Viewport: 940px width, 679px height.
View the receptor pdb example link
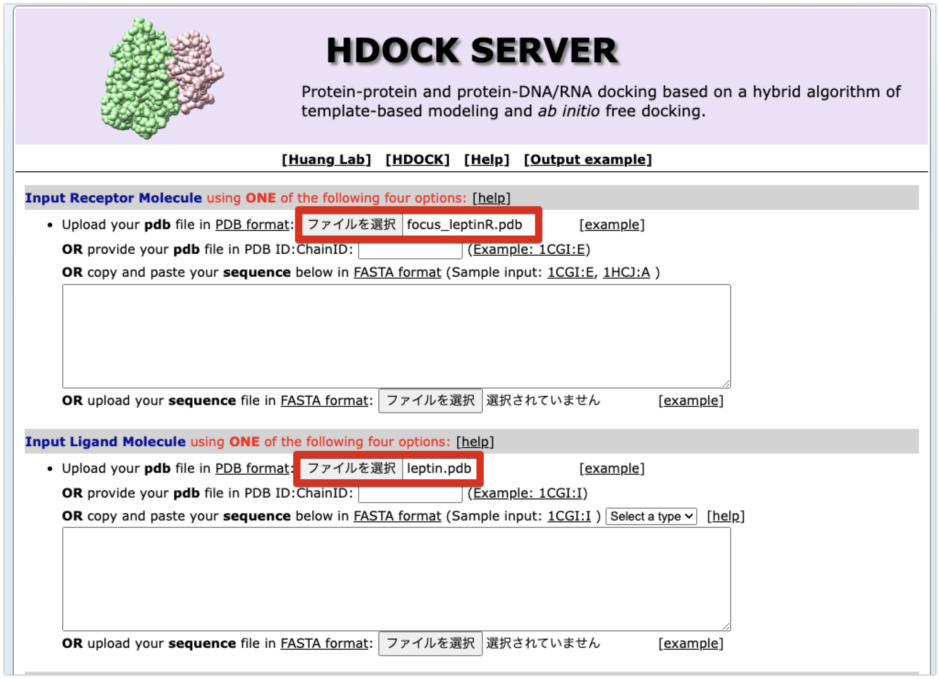point(611,224)
